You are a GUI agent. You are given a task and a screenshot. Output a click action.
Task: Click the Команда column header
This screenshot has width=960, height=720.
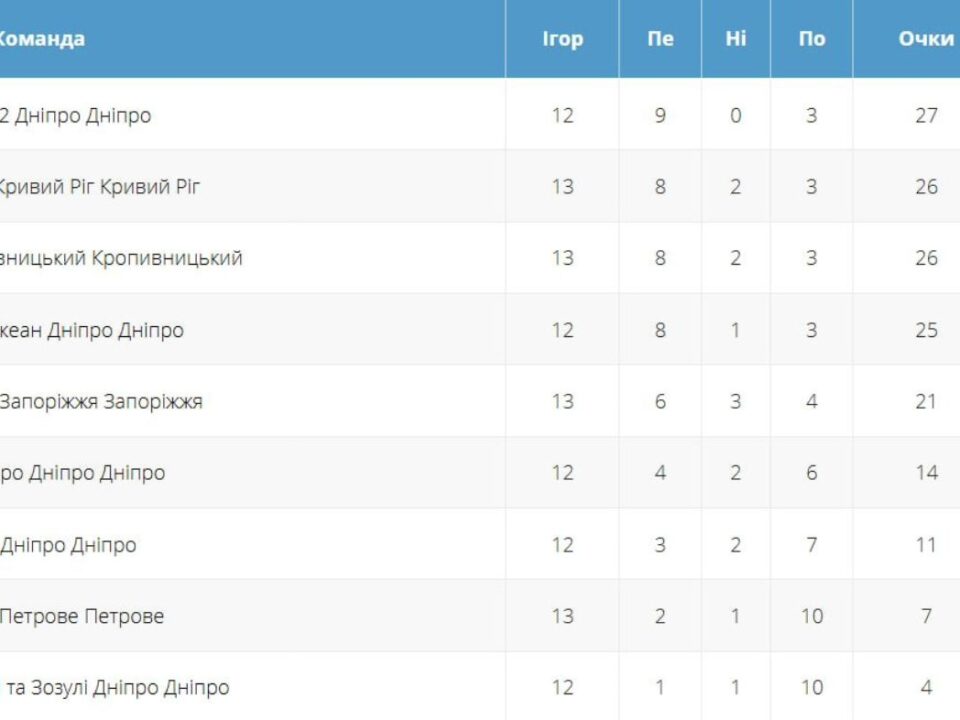40,39
